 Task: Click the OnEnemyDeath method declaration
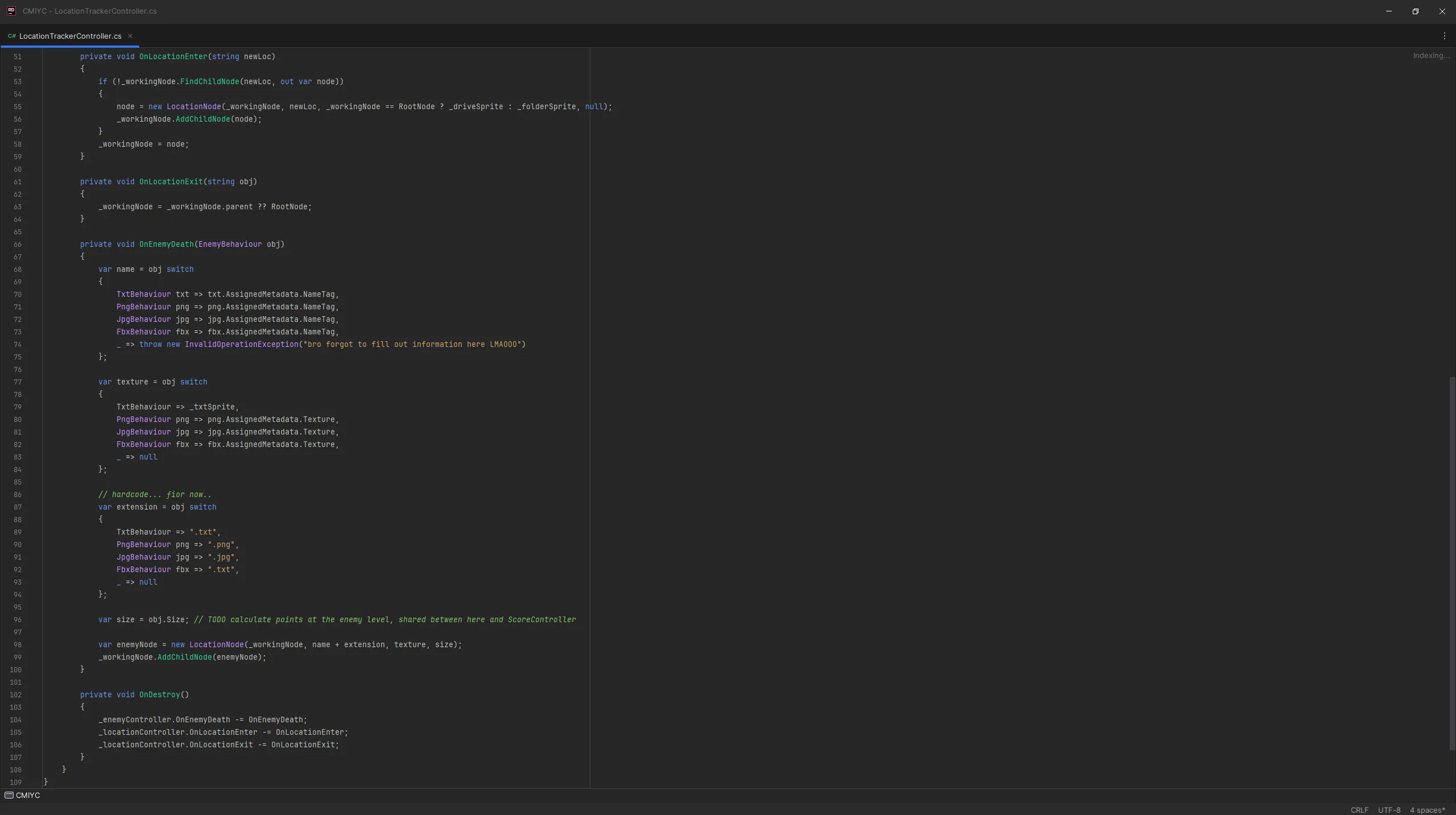(x=166, y=244)
